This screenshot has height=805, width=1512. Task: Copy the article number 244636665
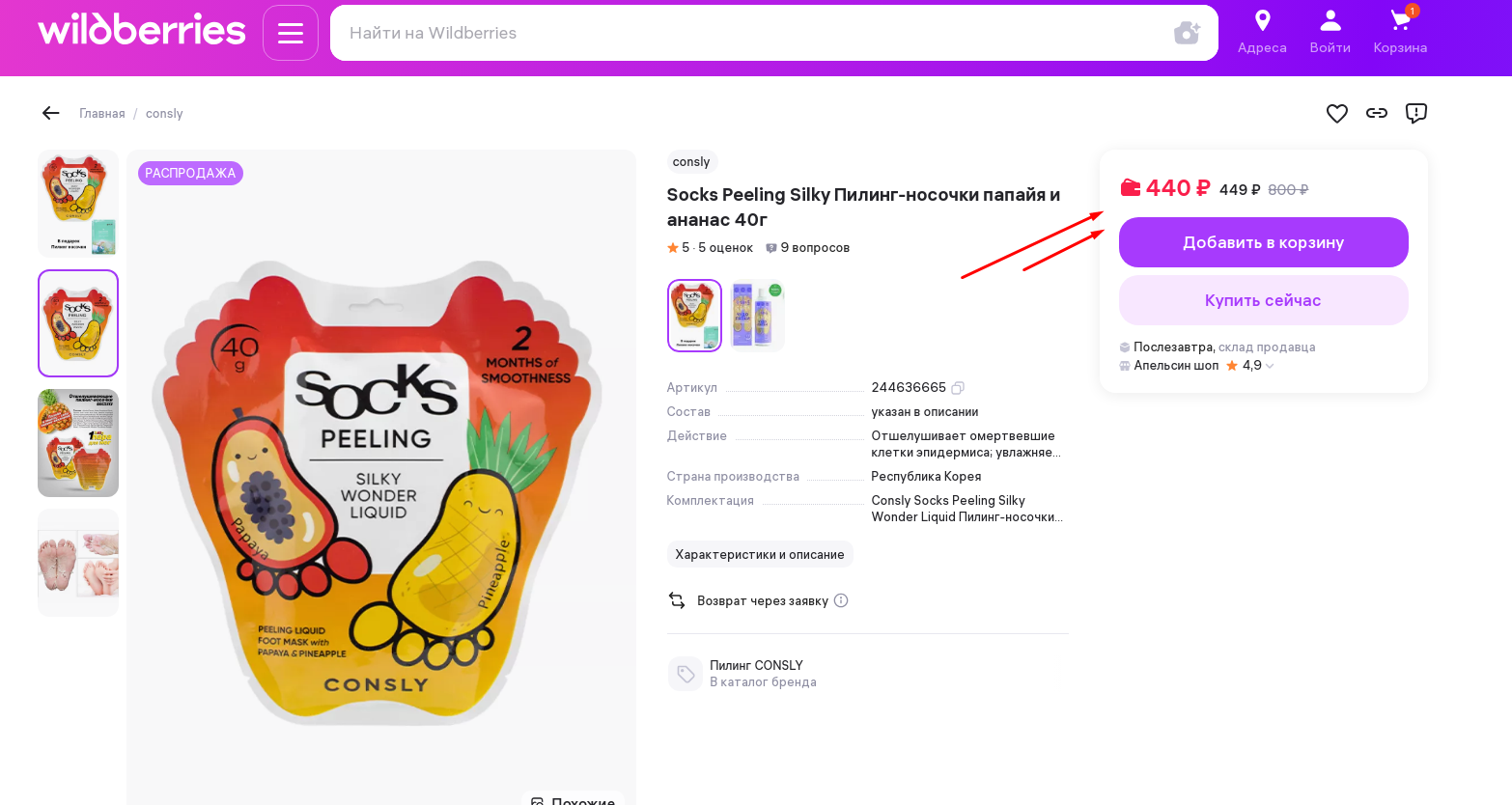pos(958,388)
